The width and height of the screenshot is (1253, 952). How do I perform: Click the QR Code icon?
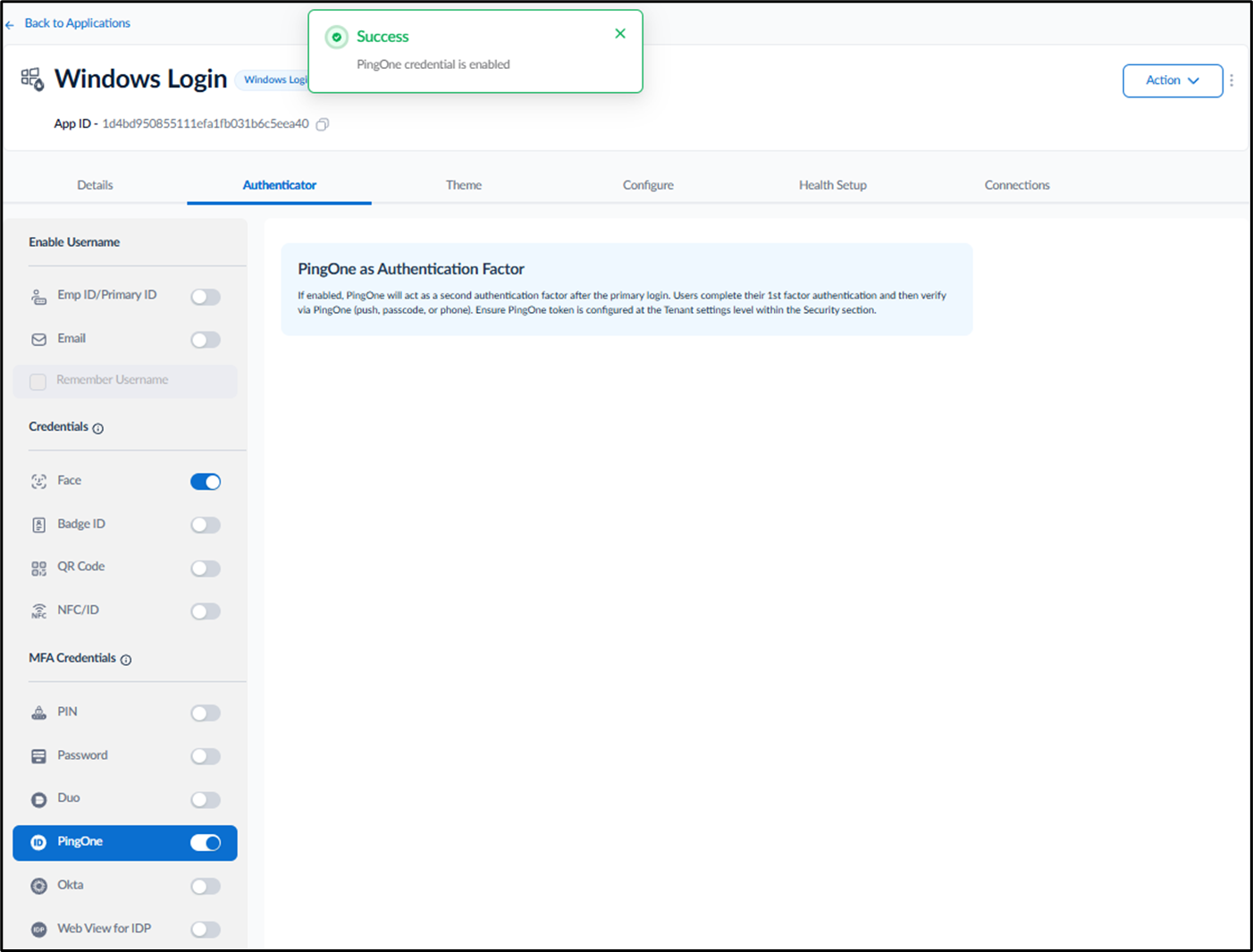point(39,569)
